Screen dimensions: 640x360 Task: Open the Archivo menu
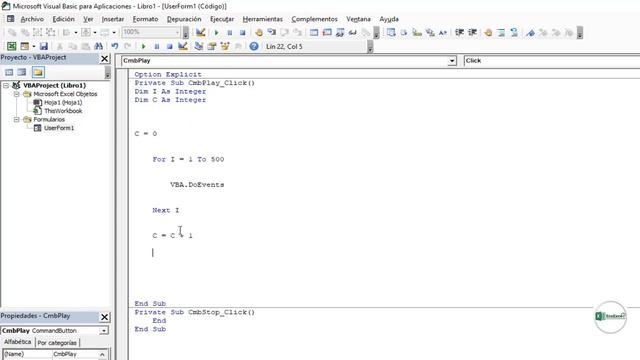pyautogui.click(x=32, y=19)
